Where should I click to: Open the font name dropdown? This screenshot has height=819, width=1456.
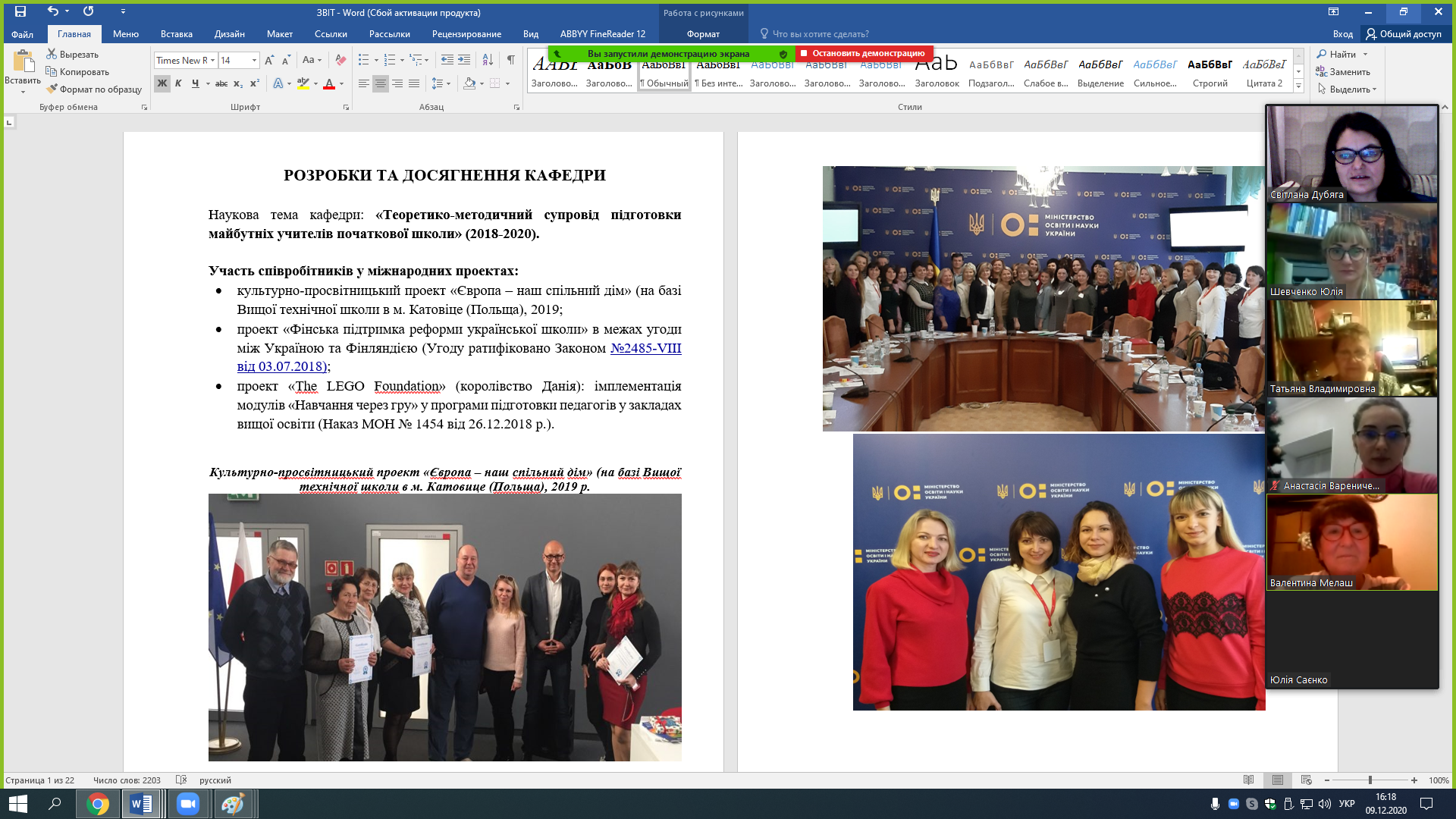point(213,61)
